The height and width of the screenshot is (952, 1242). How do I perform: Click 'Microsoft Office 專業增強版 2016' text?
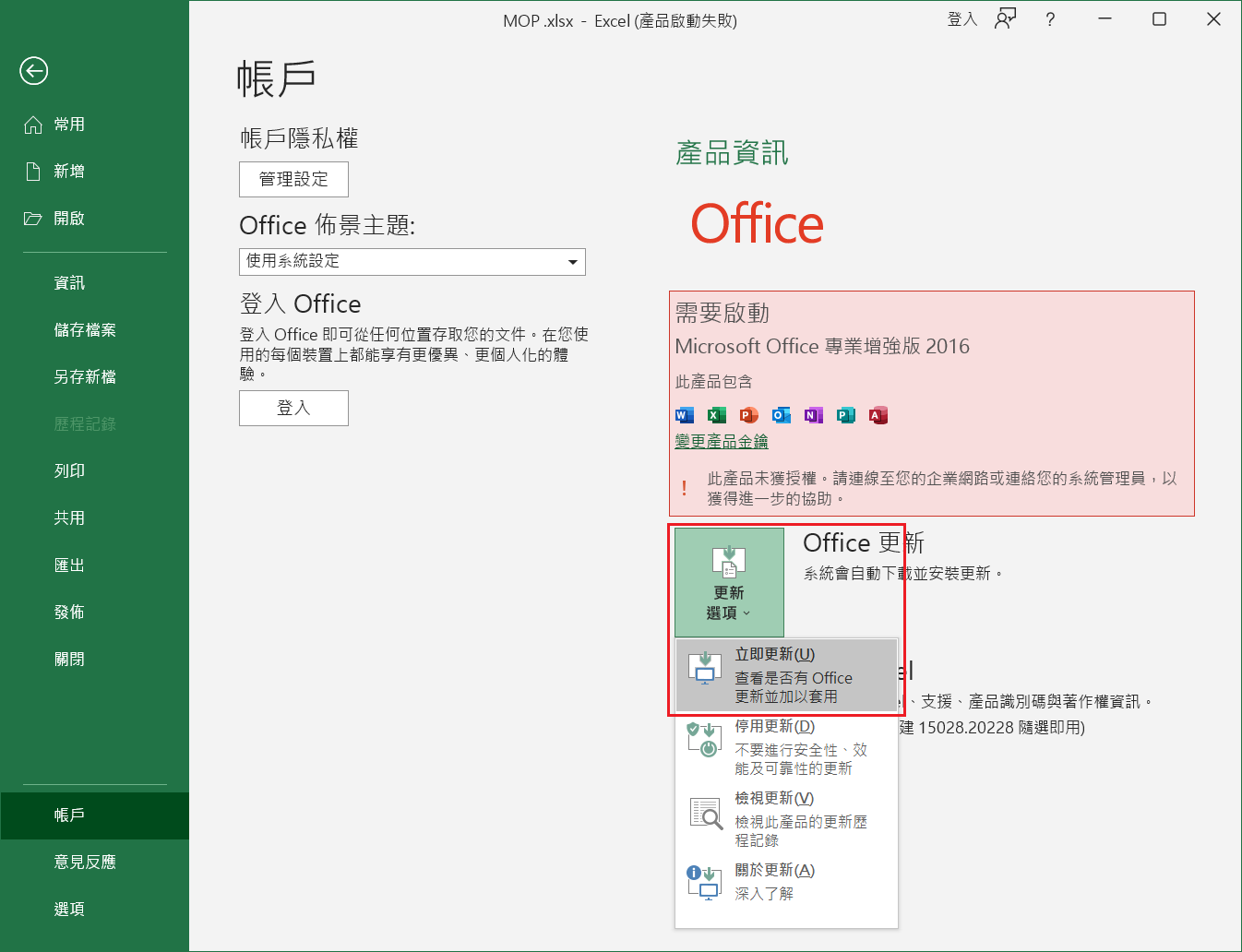[x=822, y=347]
